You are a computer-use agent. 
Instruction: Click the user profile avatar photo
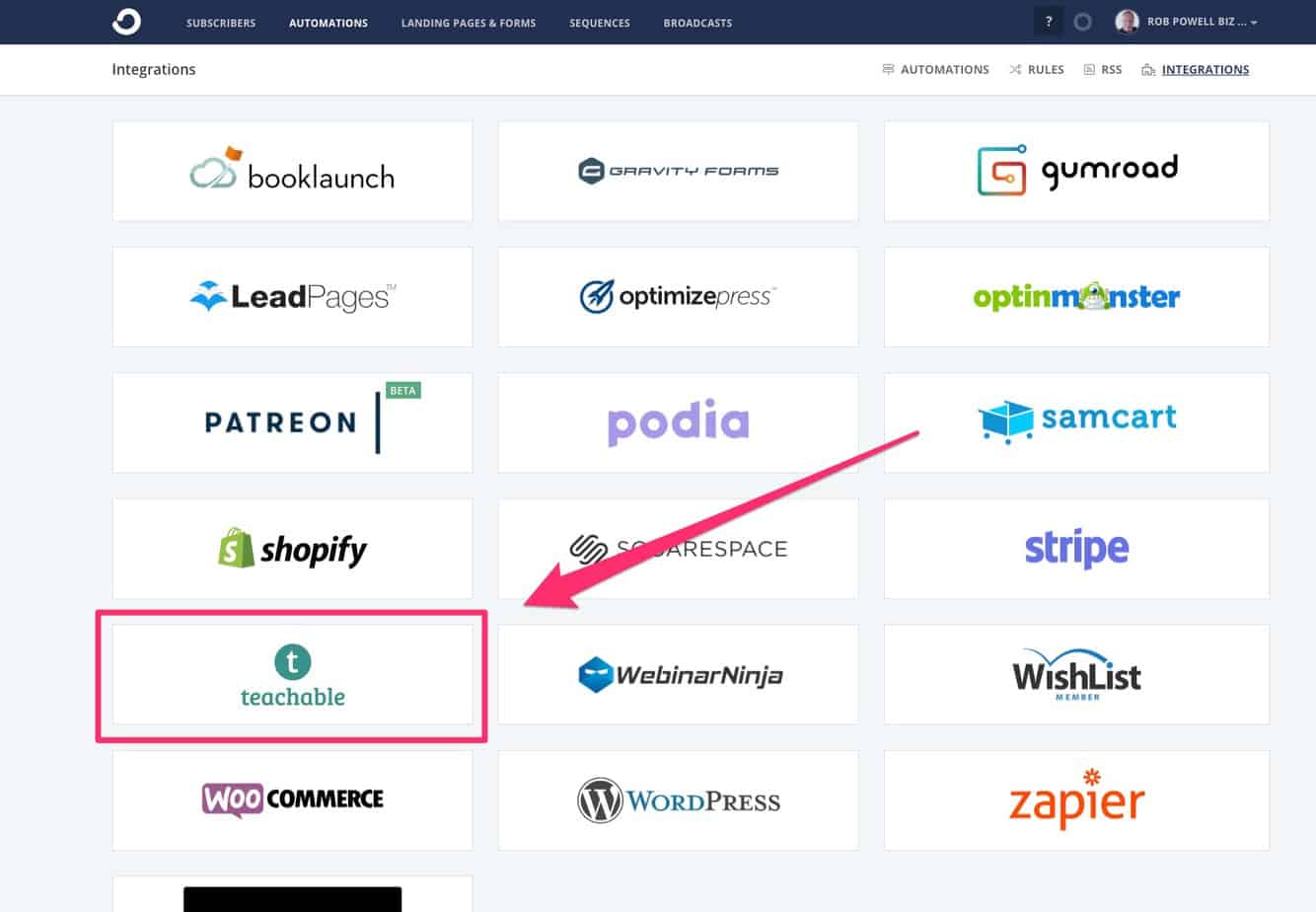tap(1127, 22)
